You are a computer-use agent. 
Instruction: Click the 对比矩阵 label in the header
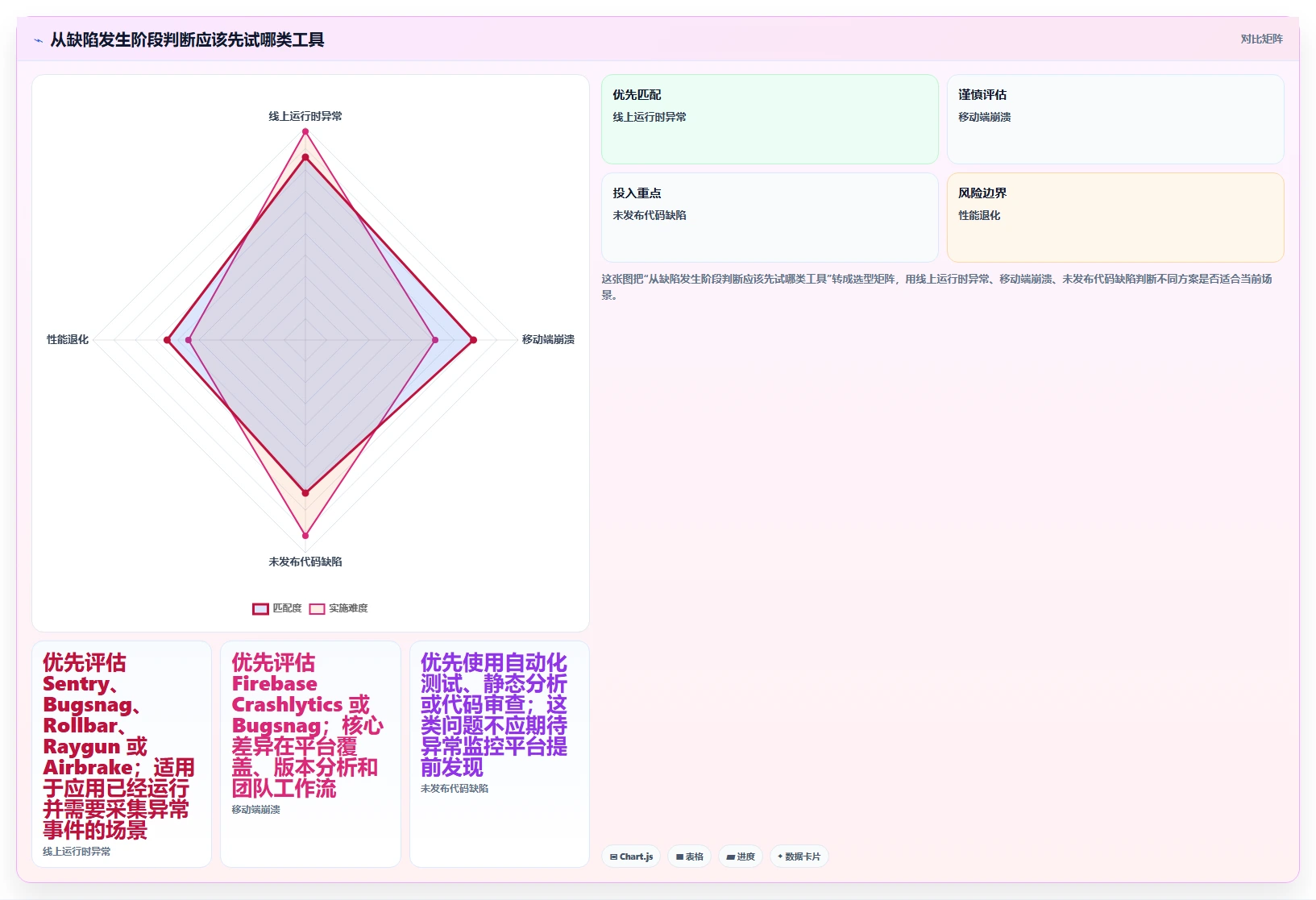coord(1261,39)
